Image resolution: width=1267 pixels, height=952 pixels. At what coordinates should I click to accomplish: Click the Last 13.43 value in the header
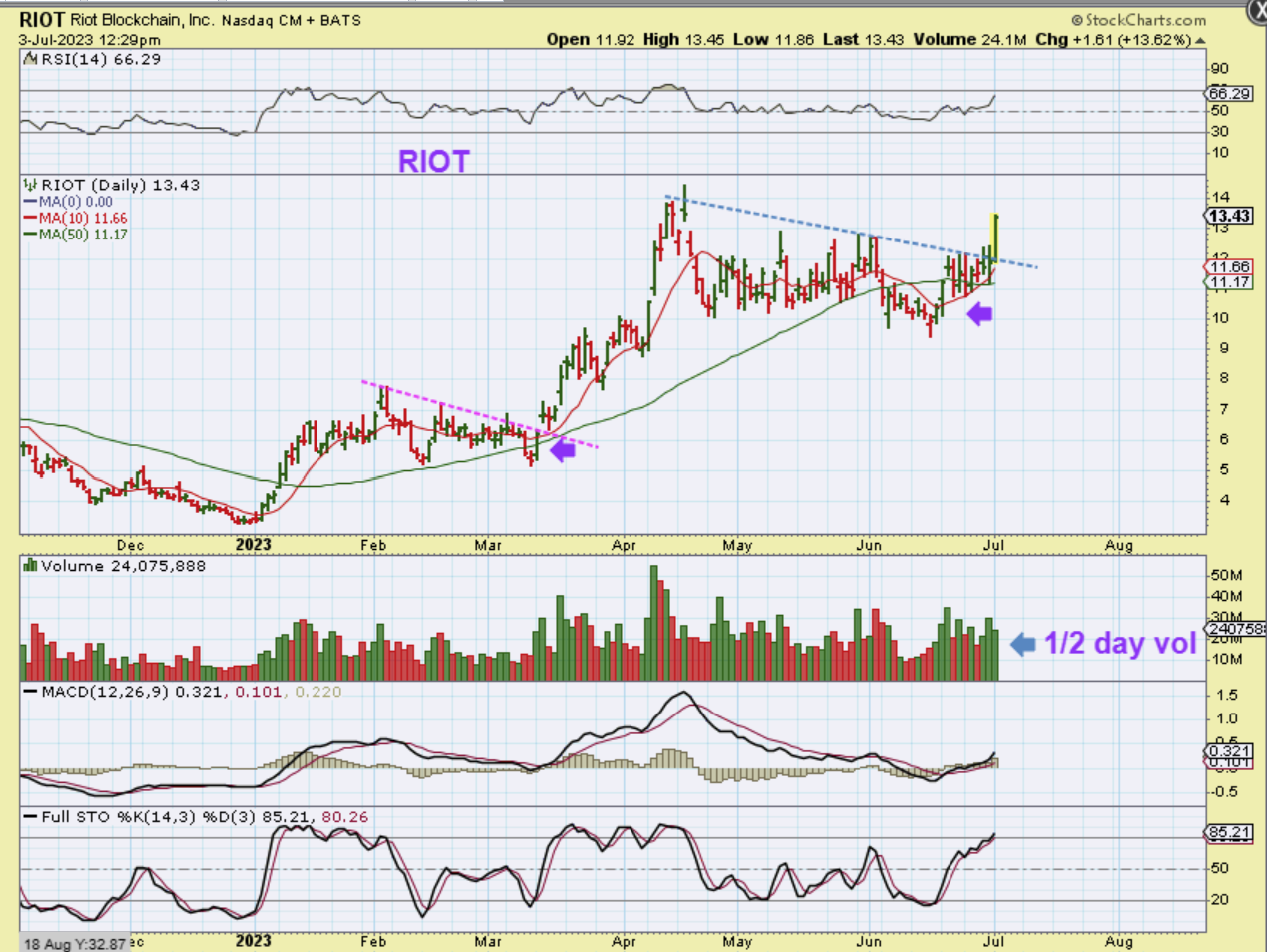pyautogui.click(x=863, y=40)
